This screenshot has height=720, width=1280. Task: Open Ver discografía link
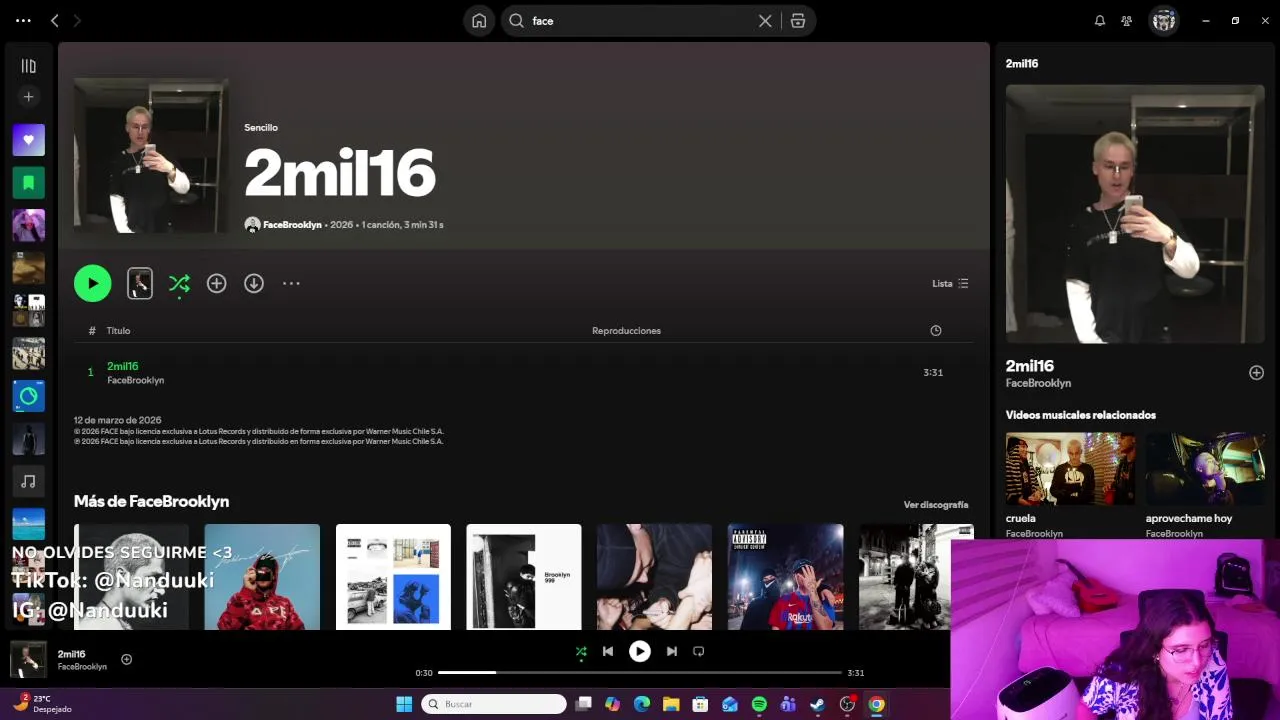936,505
